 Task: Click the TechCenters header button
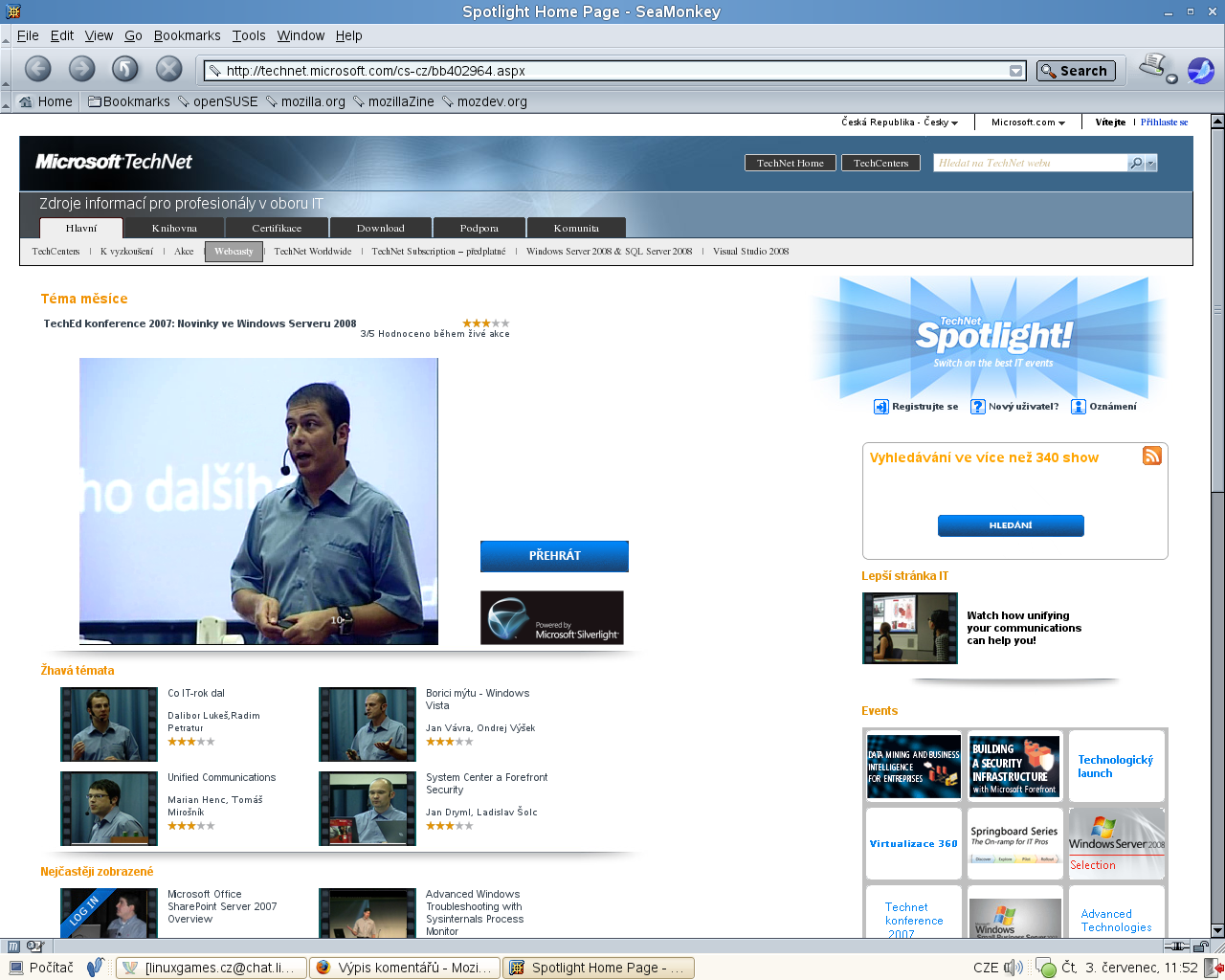point(880,163)
